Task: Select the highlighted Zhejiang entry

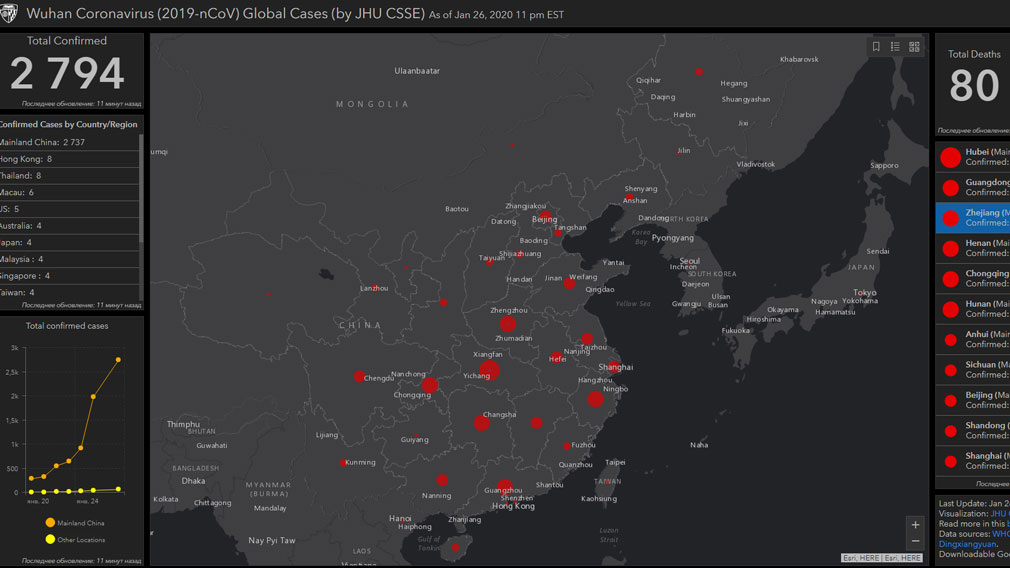Action: (x=973, y=218)
